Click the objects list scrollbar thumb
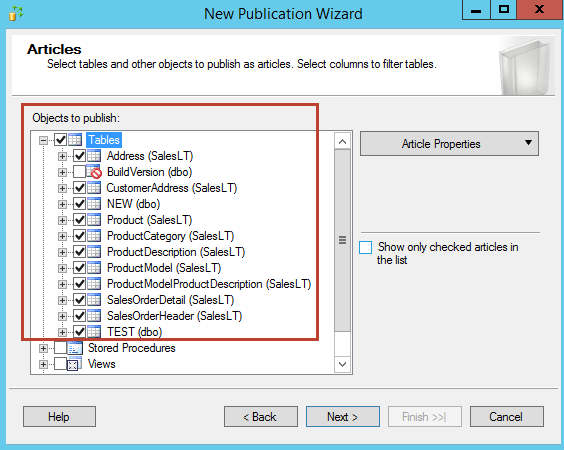 click(342, 240)
